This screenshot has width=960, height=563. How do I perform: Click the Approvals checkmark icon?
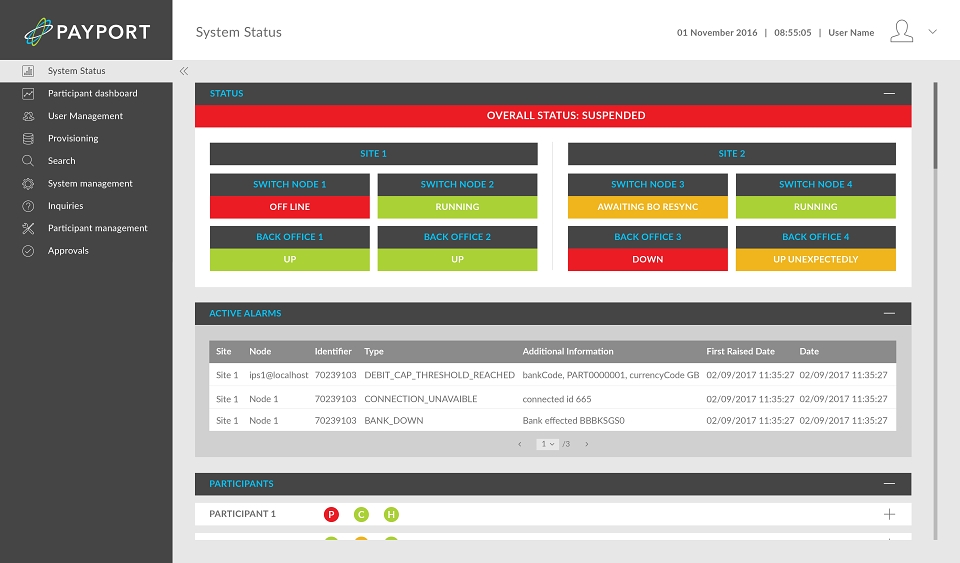click(28, 251)
